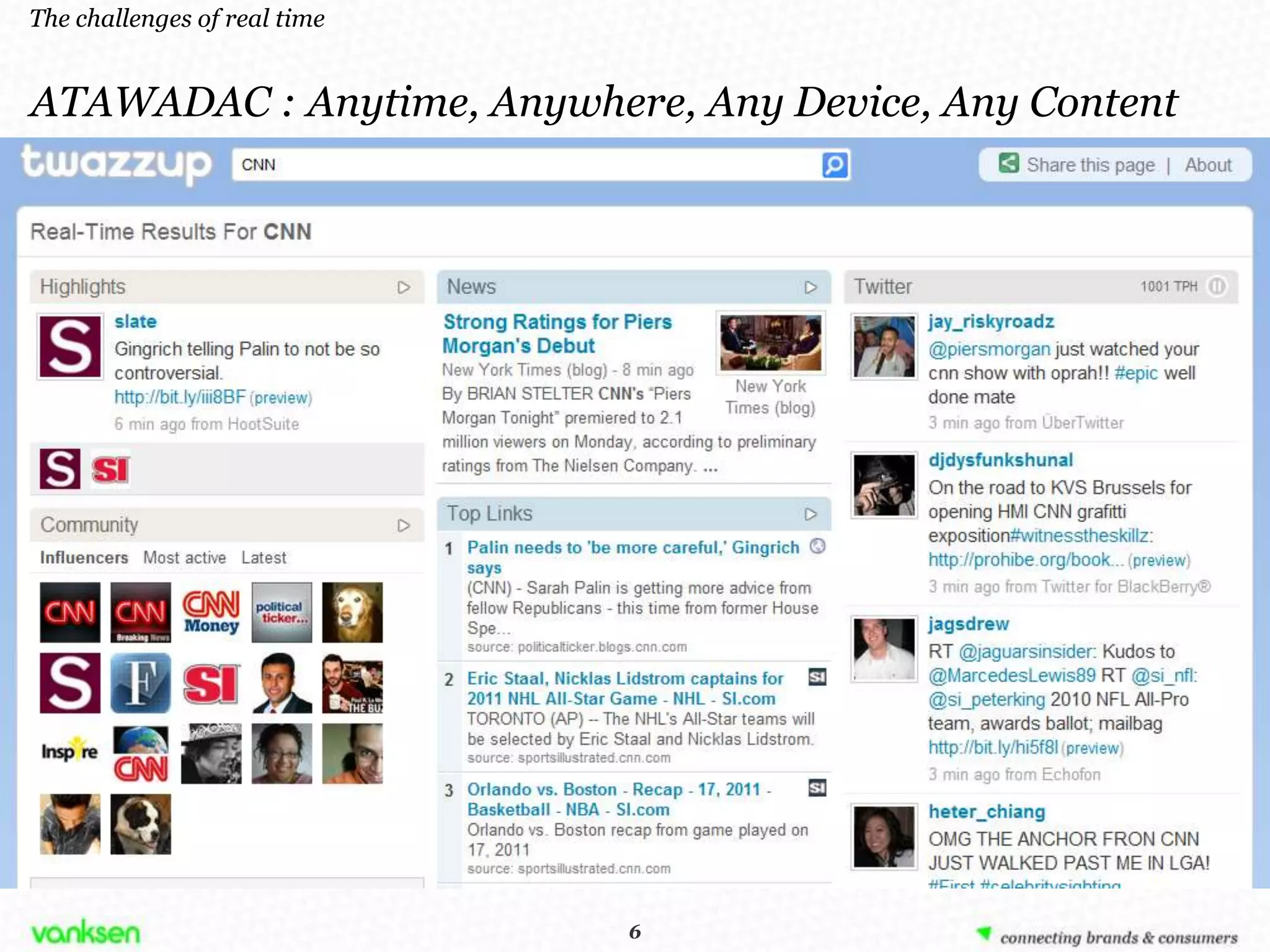Click the CNN Breaking News avatar

click(x=141, y=612)
